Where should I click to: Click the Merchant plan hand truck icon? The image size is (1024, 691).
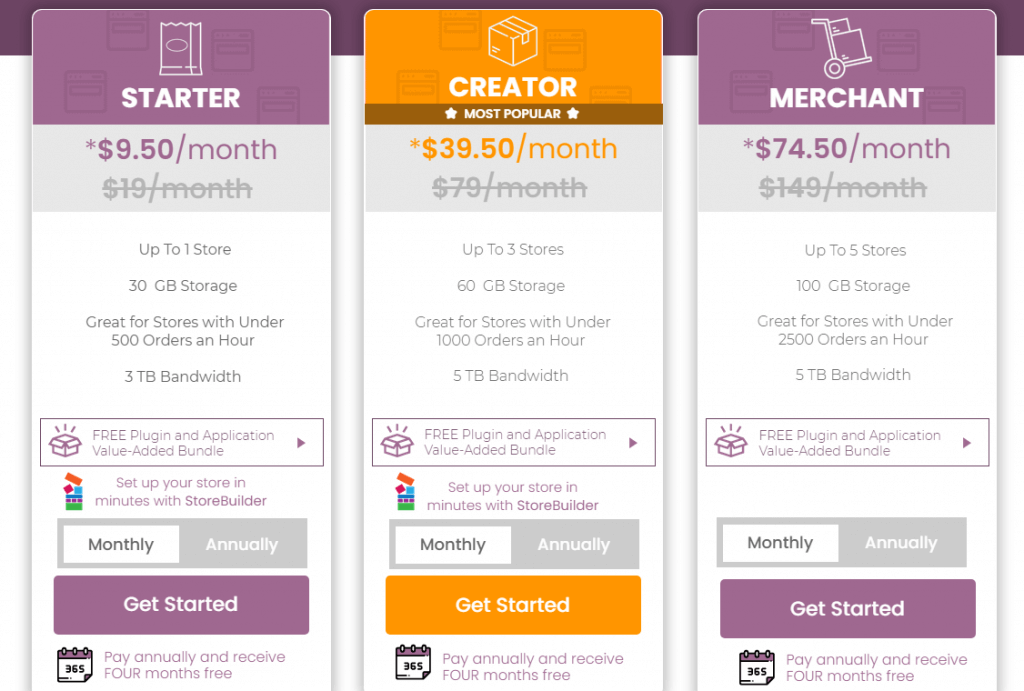(846, 48)
